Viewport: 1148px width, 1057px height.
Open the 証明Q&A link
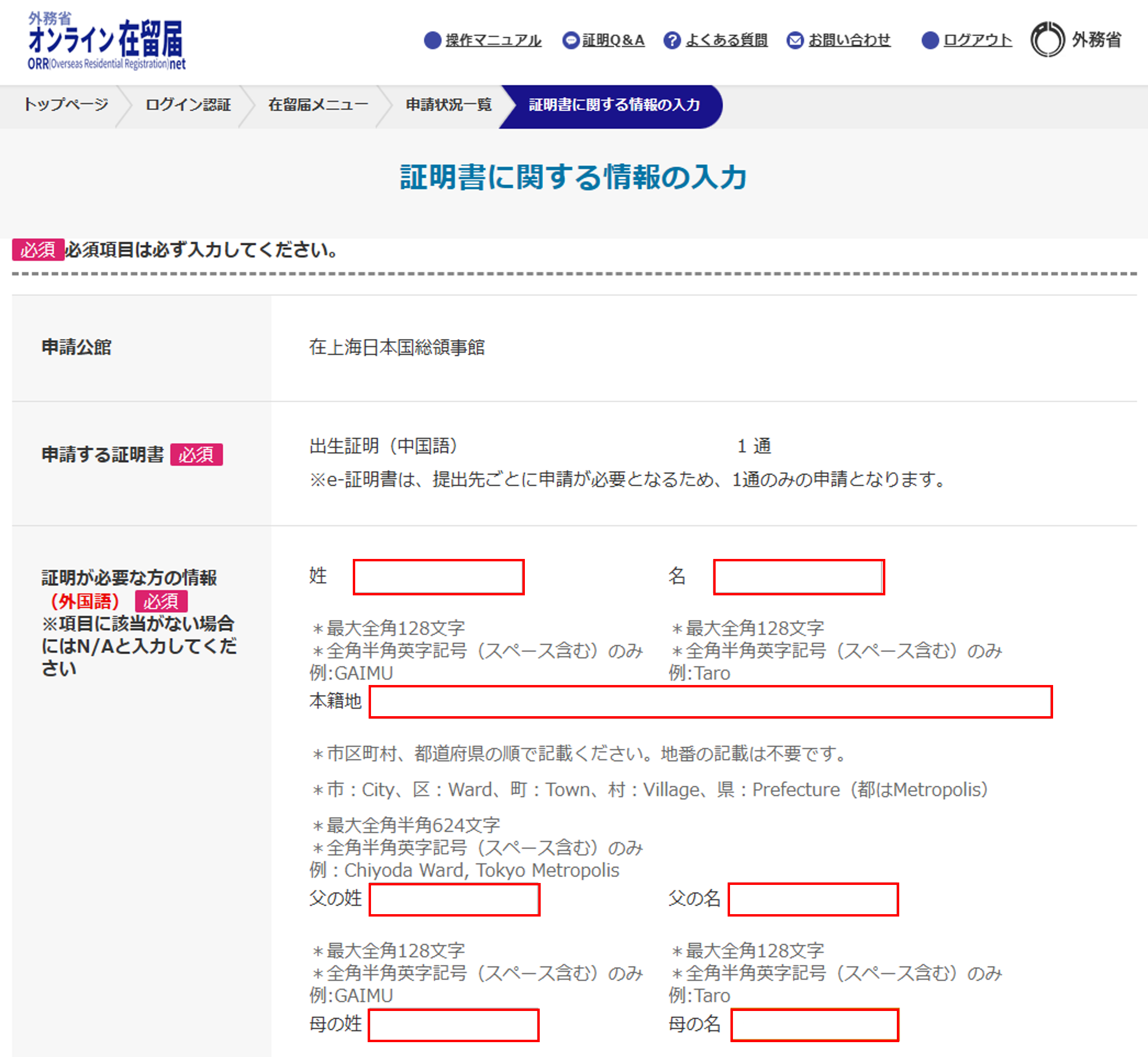[x=613, y=40]
